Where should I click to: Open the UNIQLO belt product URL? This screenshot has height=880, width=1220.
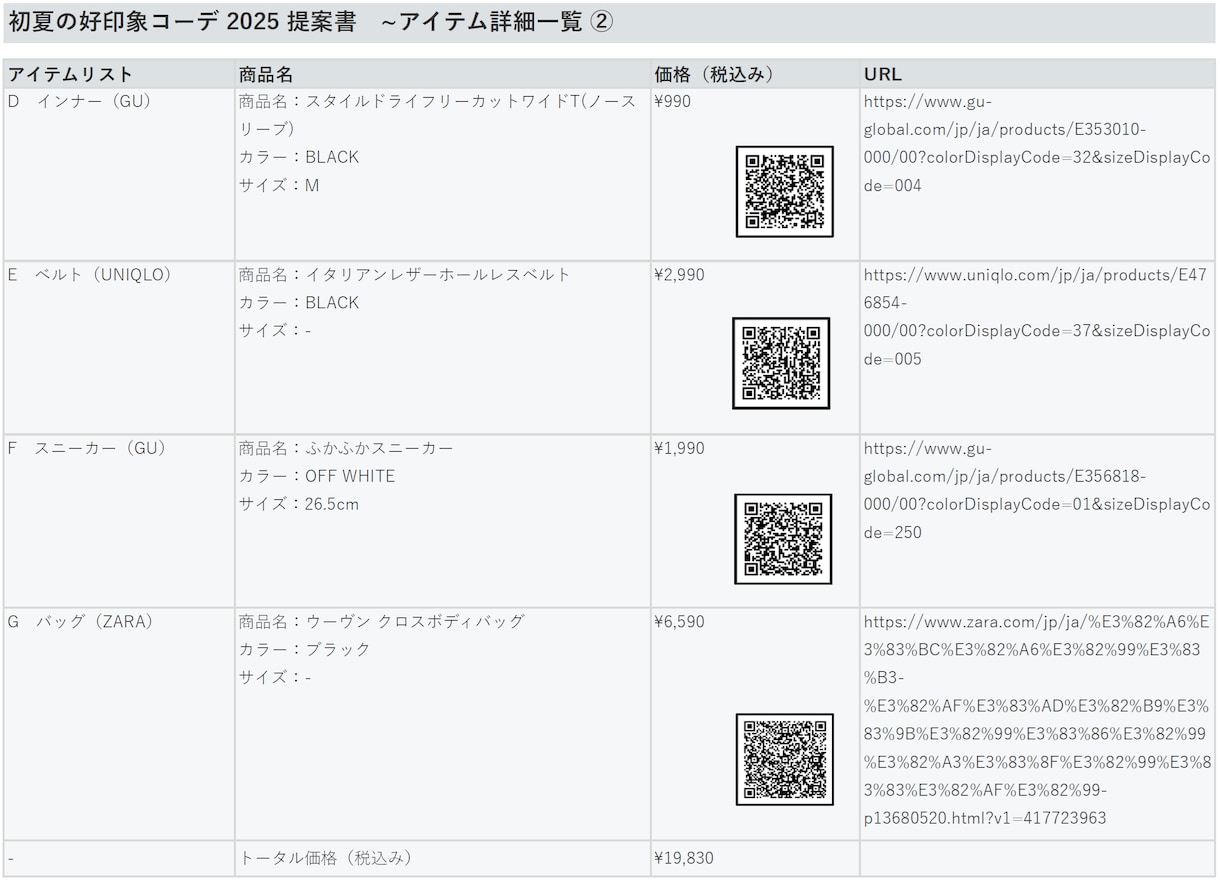pyautogui.click(x=1037, y=316)
